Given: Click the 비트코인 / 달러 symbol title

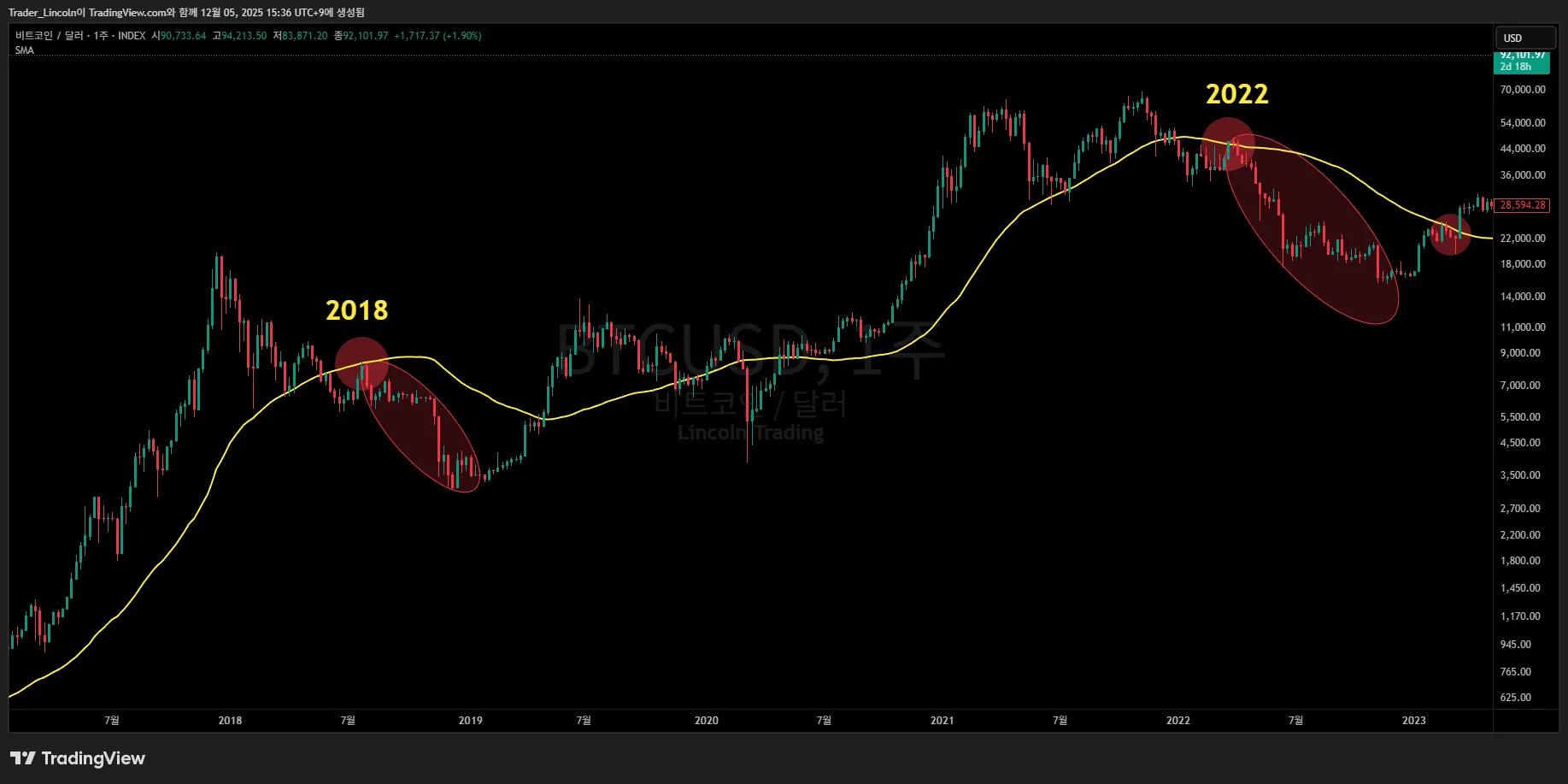Looking at the screenshot, I should (x=49, y=36).
